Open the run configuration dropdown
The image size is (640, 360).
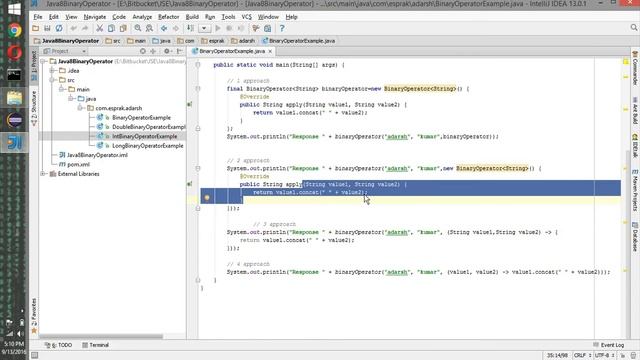click(204, 29)
